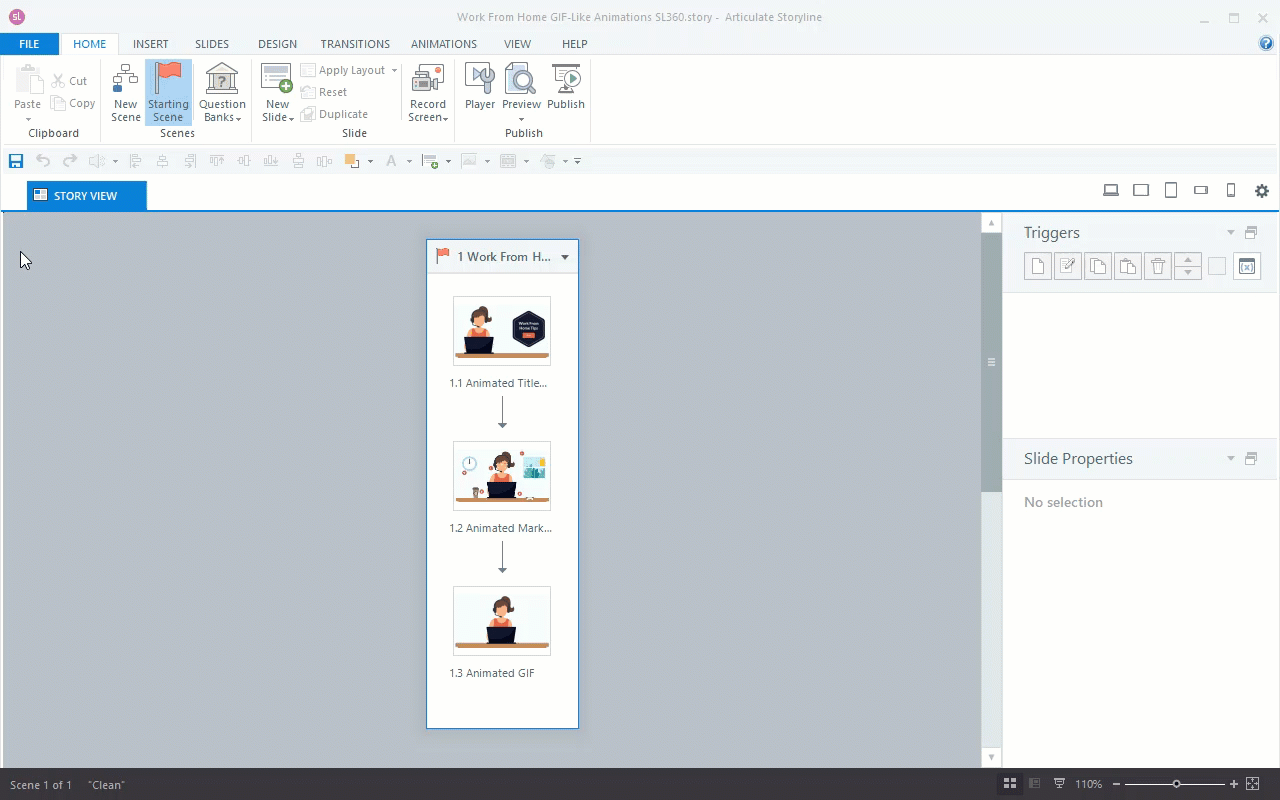
Task: Switch to Slide View in the status bar
Action: 1035,784
